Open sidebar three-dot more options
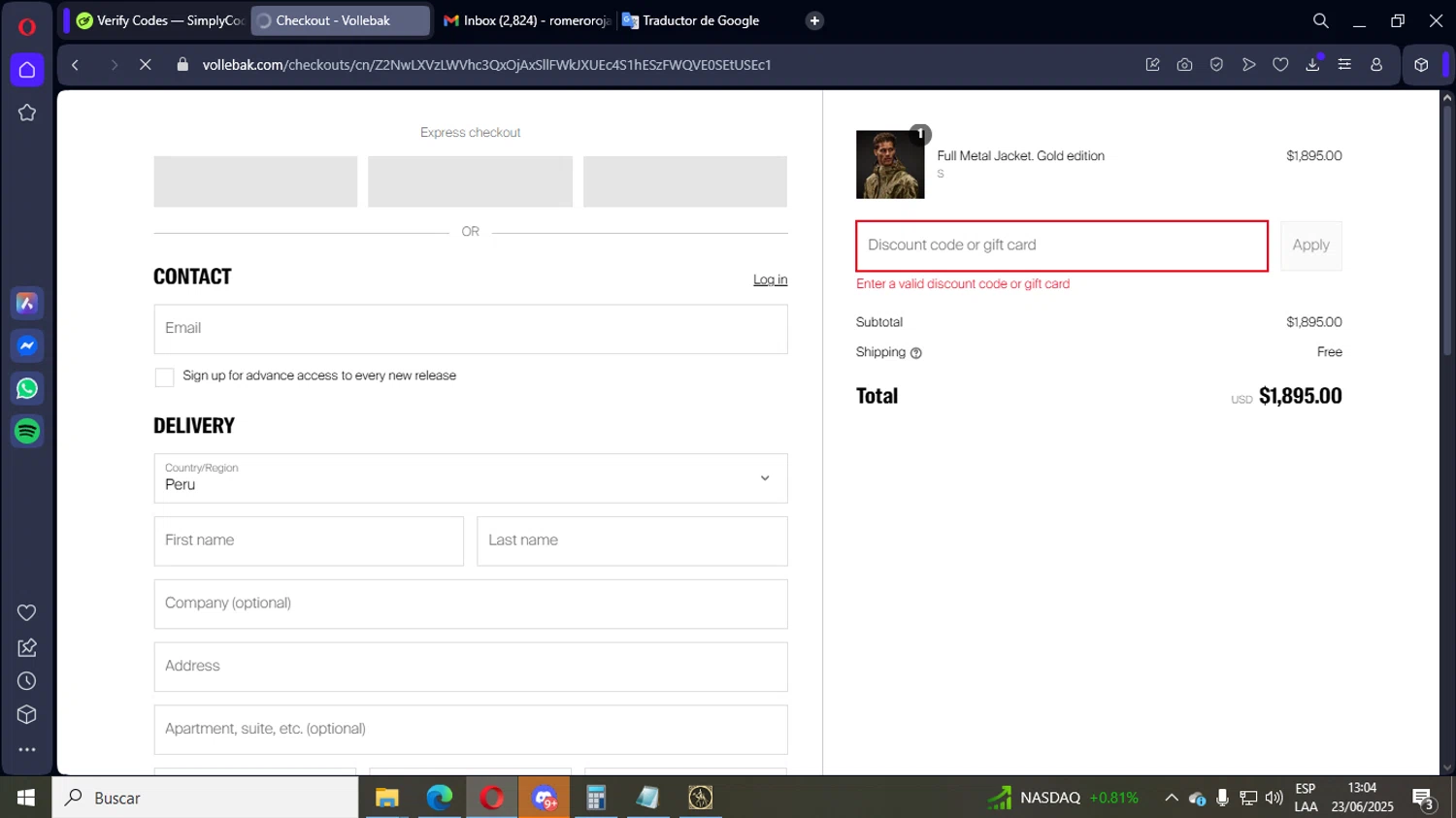The width and height of the screenshot is (1456, 818). pyautogui.click(x=27, y=749)
